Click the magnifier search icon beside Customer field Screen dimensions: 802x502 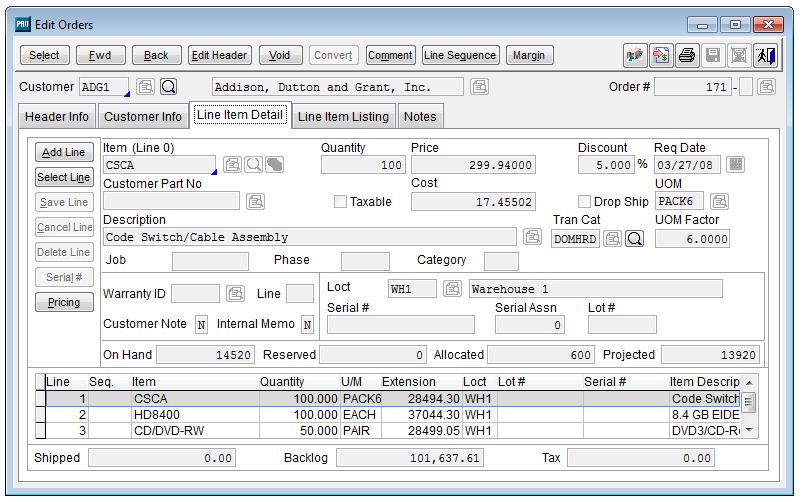pyautogui.click(x=168, y=86)
